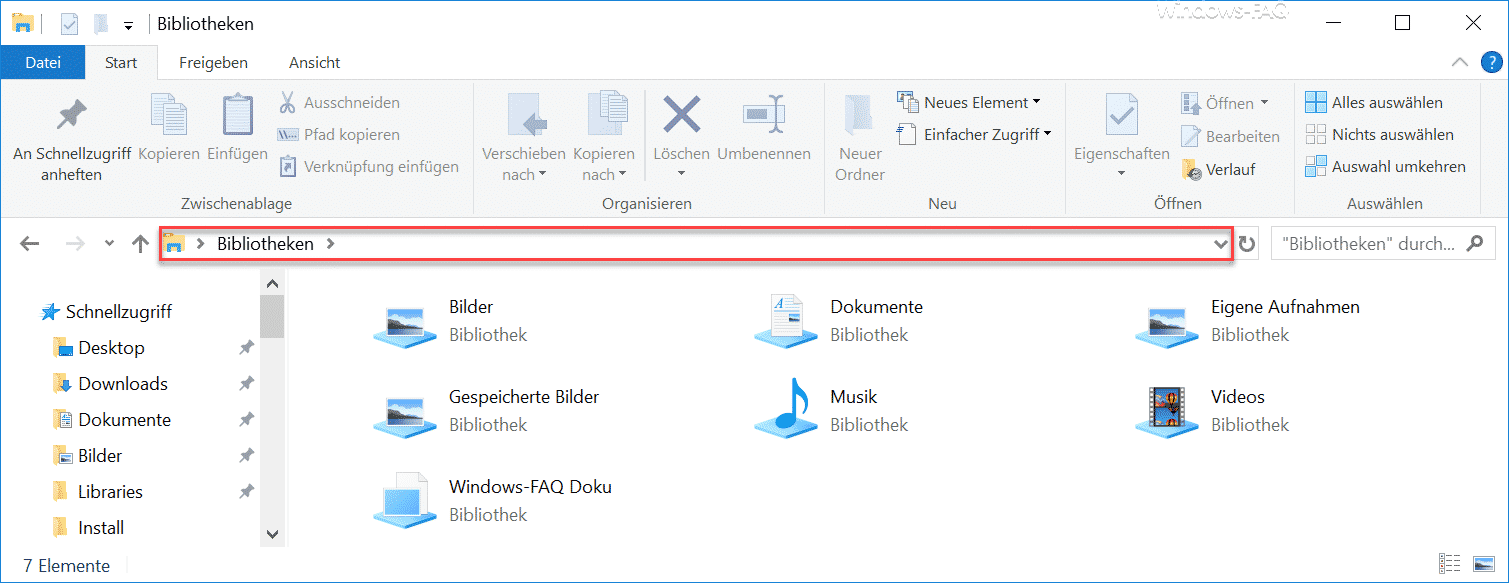Click Bibliotheken in the address bar
1509x583 pixels.
pyautogui.click(x=265, y=243)
